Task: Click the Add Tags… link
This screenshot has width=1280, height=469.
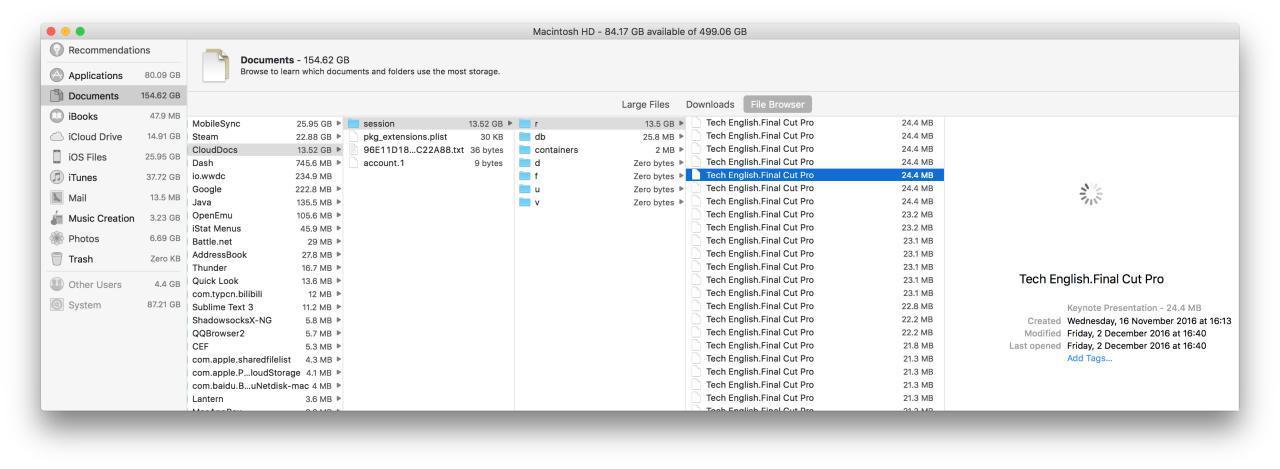Action: (x=1089, y=359)
